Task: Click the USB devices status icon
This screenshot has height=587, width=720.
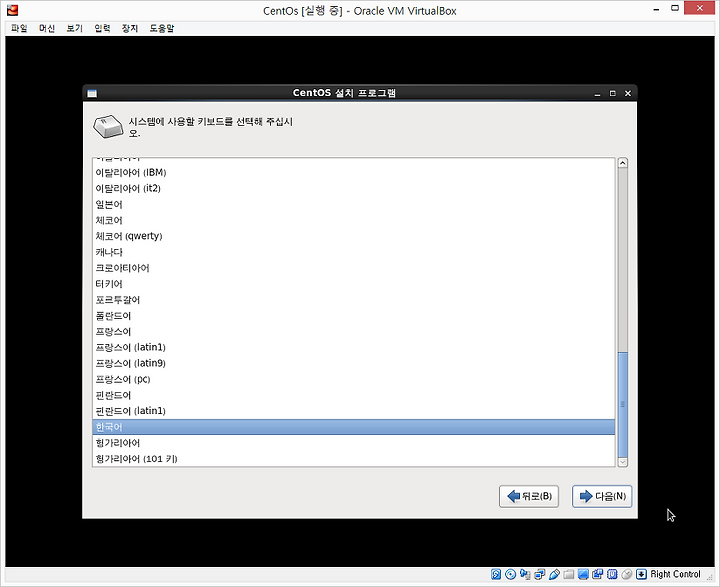Action: (x=554, y=574)
